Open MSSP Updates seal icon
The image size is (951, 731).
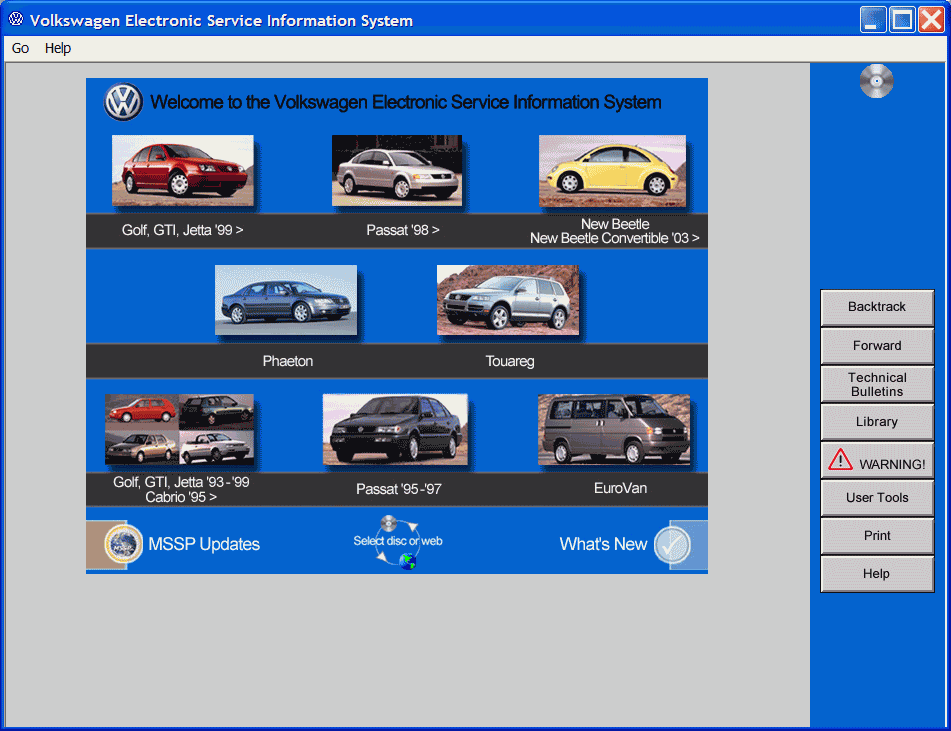click(x=124, y=544)
